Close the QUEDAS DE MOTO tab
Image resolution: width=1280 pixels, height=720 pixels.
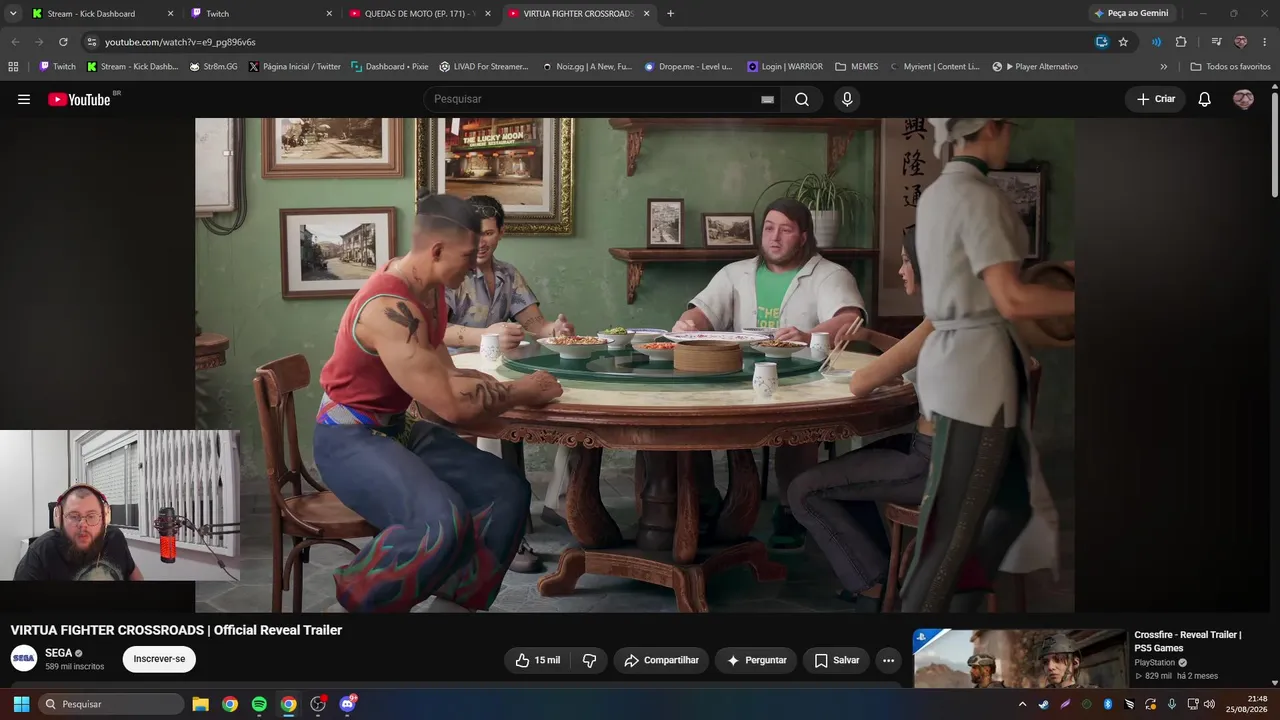click(488, 13)
